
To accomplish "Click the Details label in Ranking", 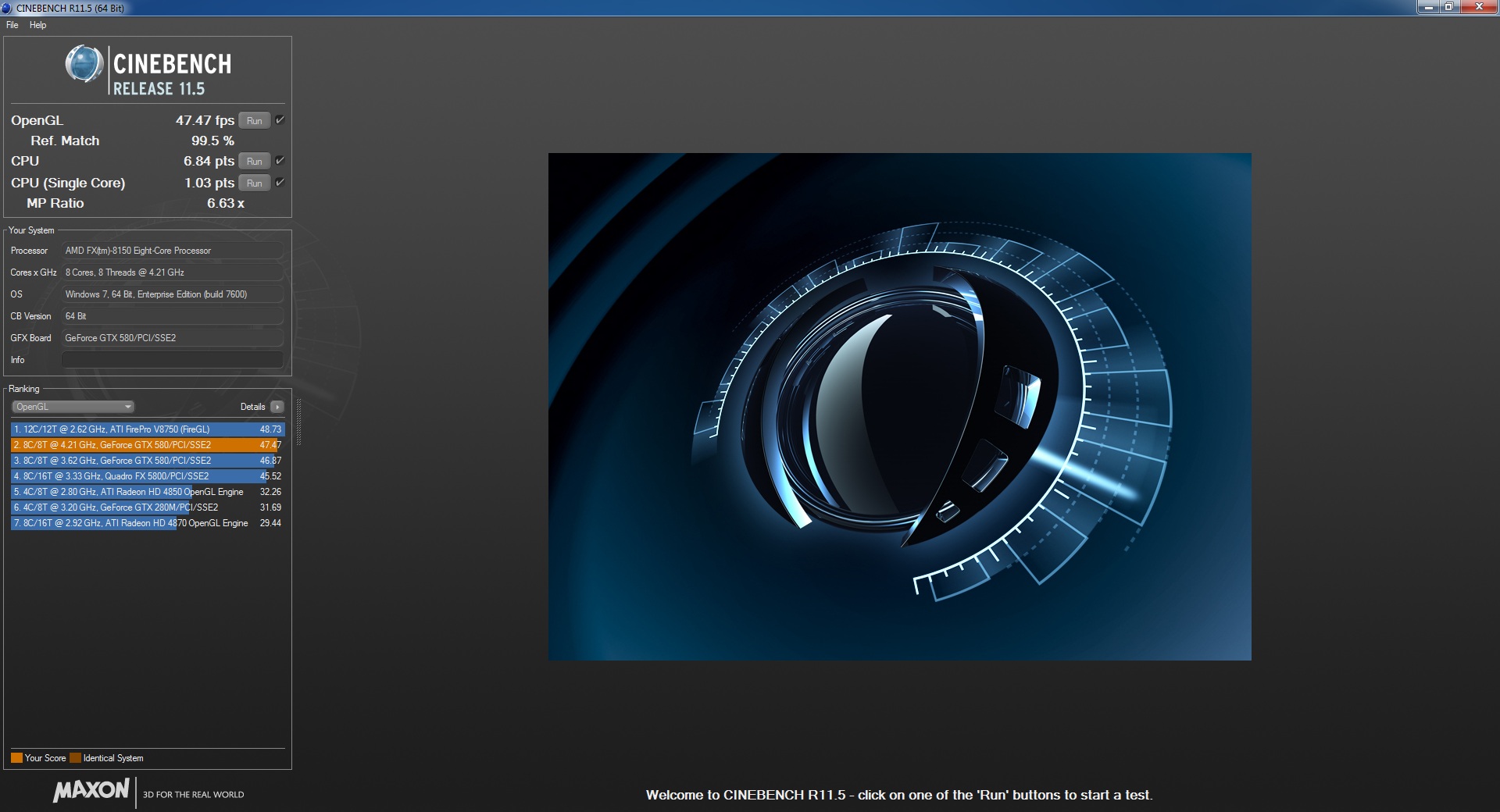I will click(252, 407).
